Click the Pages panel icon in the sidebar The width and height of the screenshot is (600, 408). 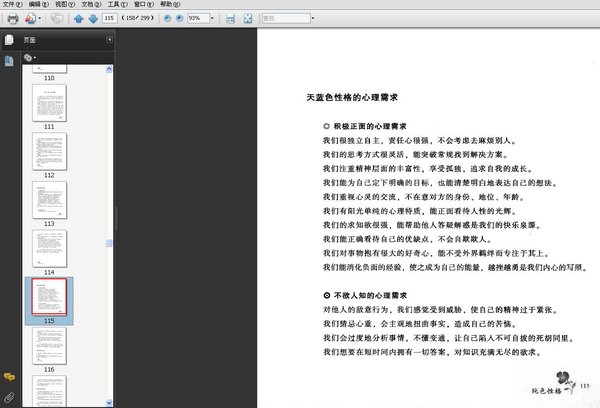pyautogui.click(x=9, y=40)
